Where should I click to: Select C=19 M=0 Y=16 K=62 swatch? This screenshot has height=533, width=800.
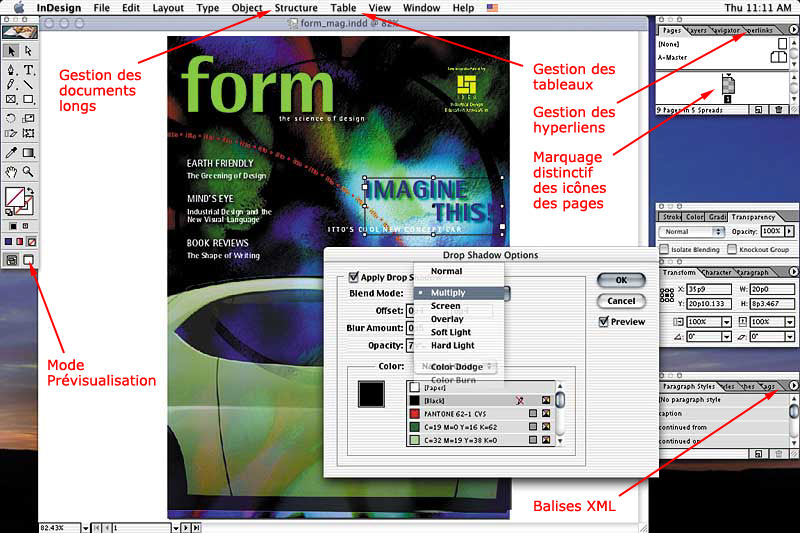(x=481, y=427)
